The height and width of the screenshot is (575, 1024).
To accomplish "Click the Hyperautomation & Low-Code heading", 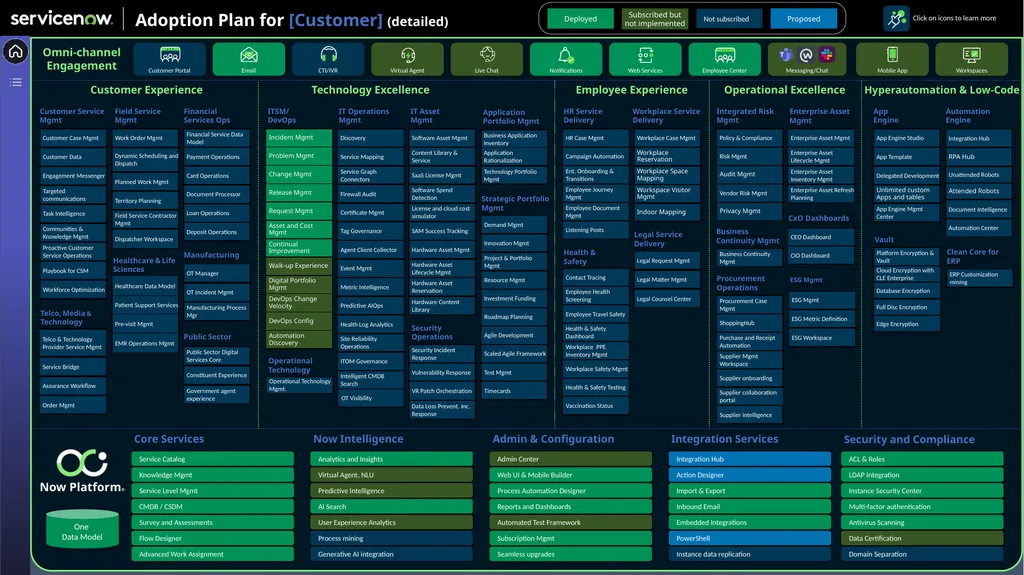I will 941,90.
